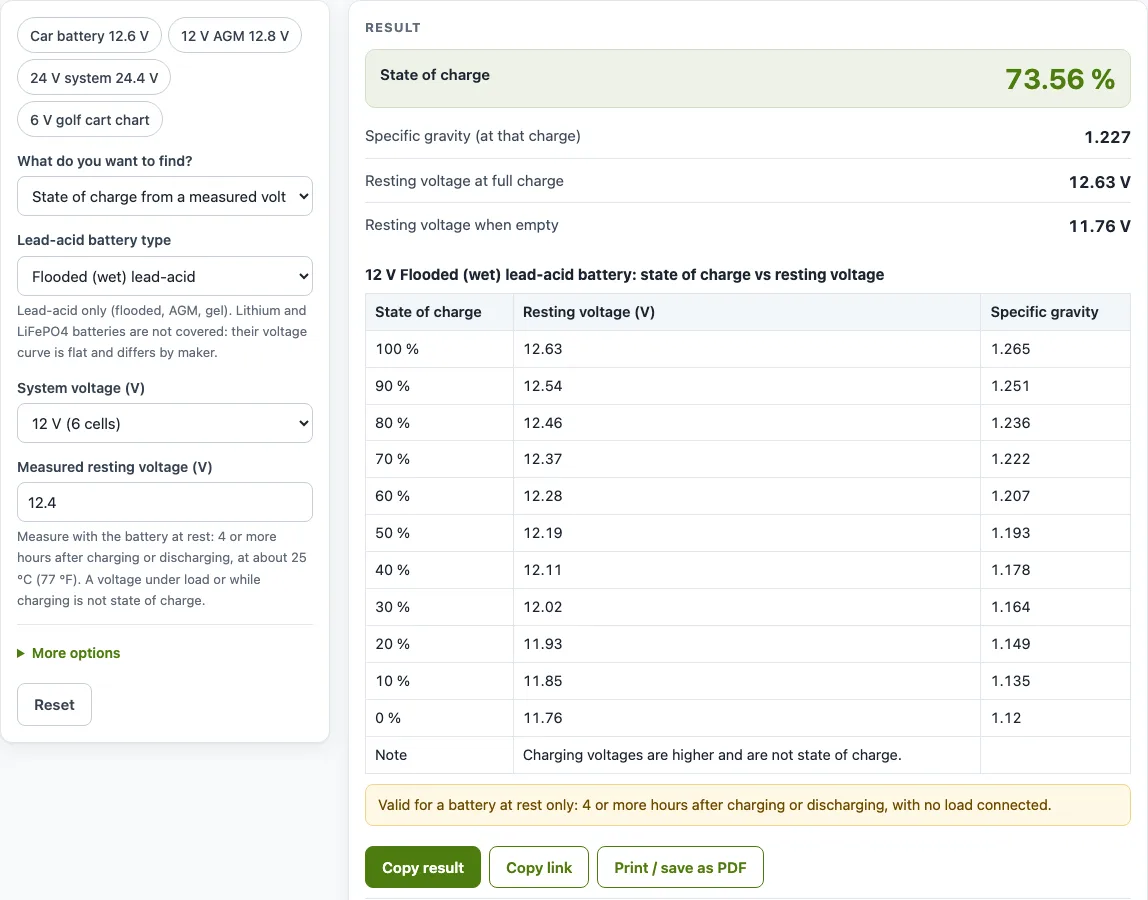Expand the More options section
Viewport: 1148px width, 900px height.
tap(69, 653)
